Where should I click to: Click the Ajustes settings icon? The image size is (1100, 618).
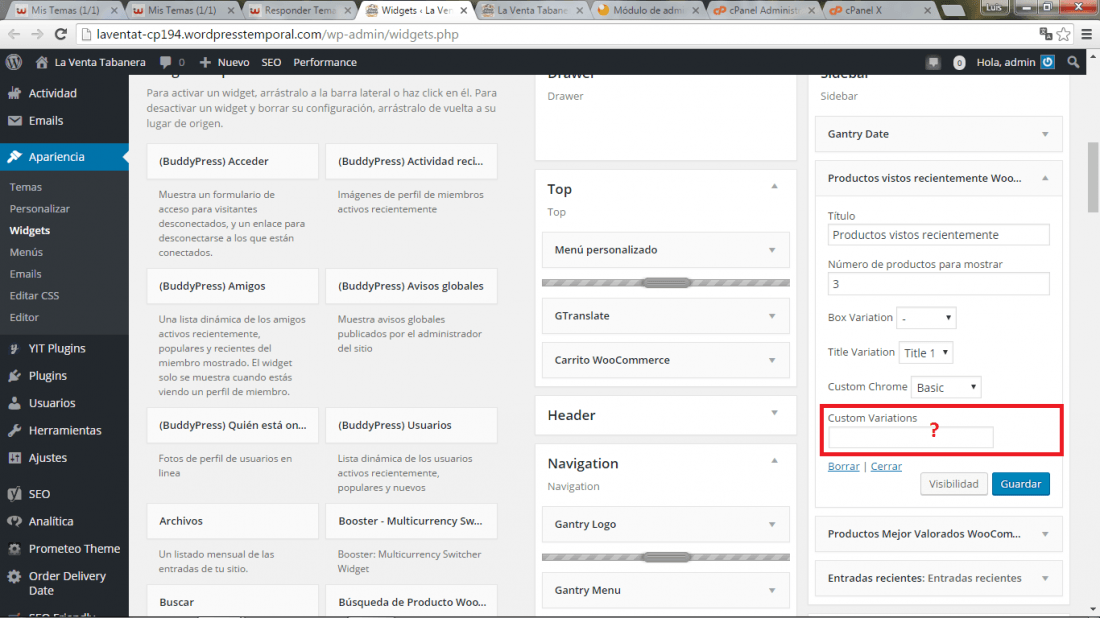point(15,458)
